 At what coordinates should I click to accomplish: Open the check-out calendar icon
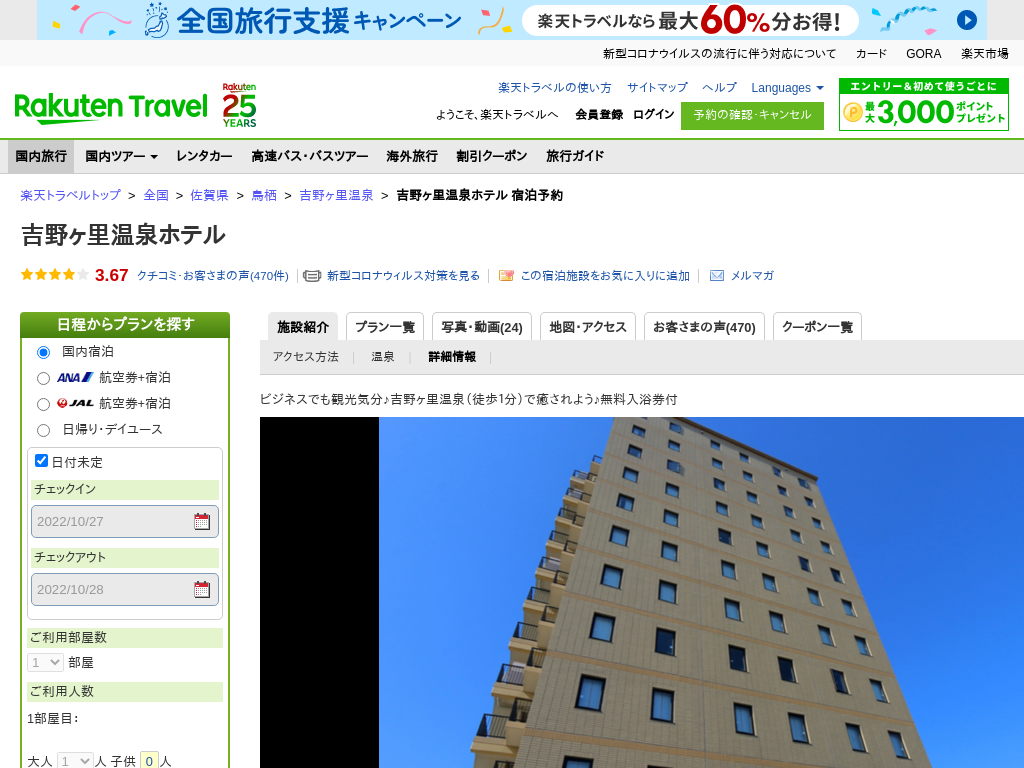pos(202,589)
